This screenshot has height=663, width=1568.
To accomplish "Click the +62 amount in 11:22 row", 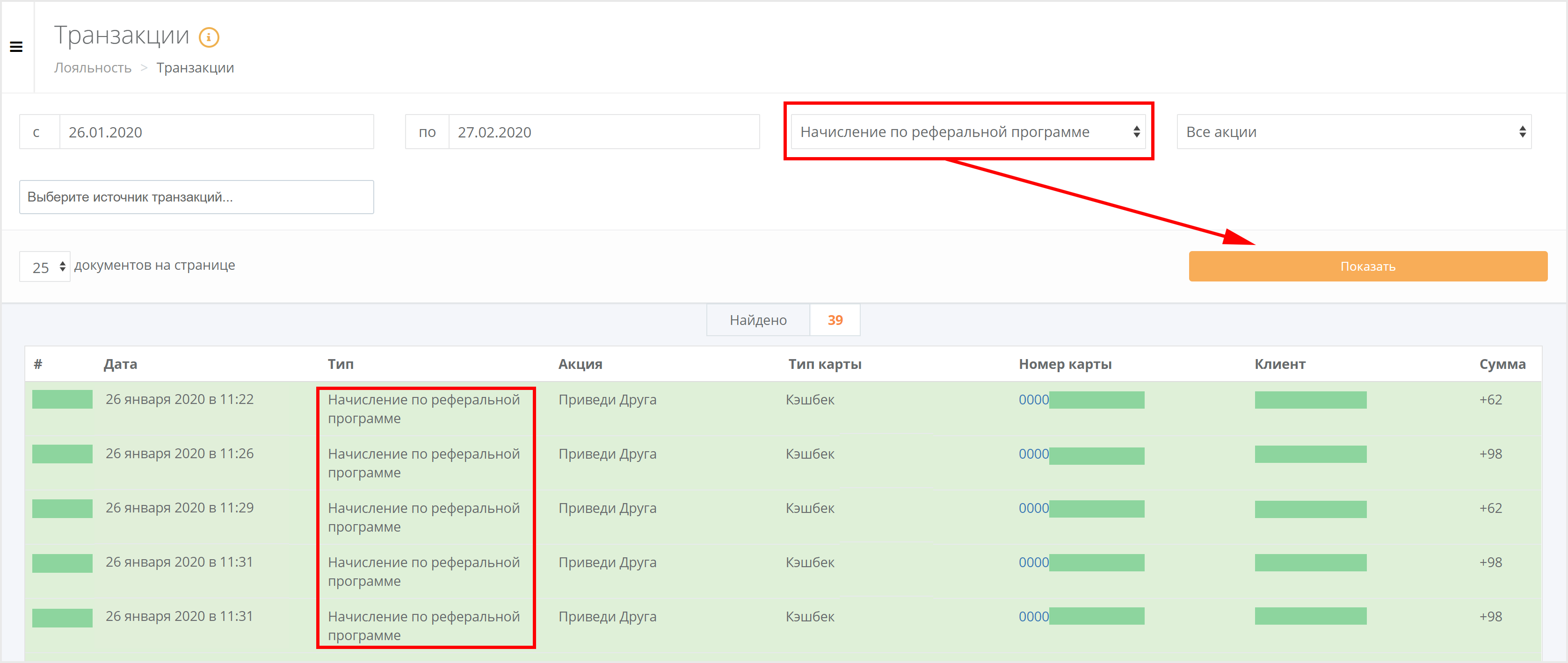I will (x=1491, y=400).
